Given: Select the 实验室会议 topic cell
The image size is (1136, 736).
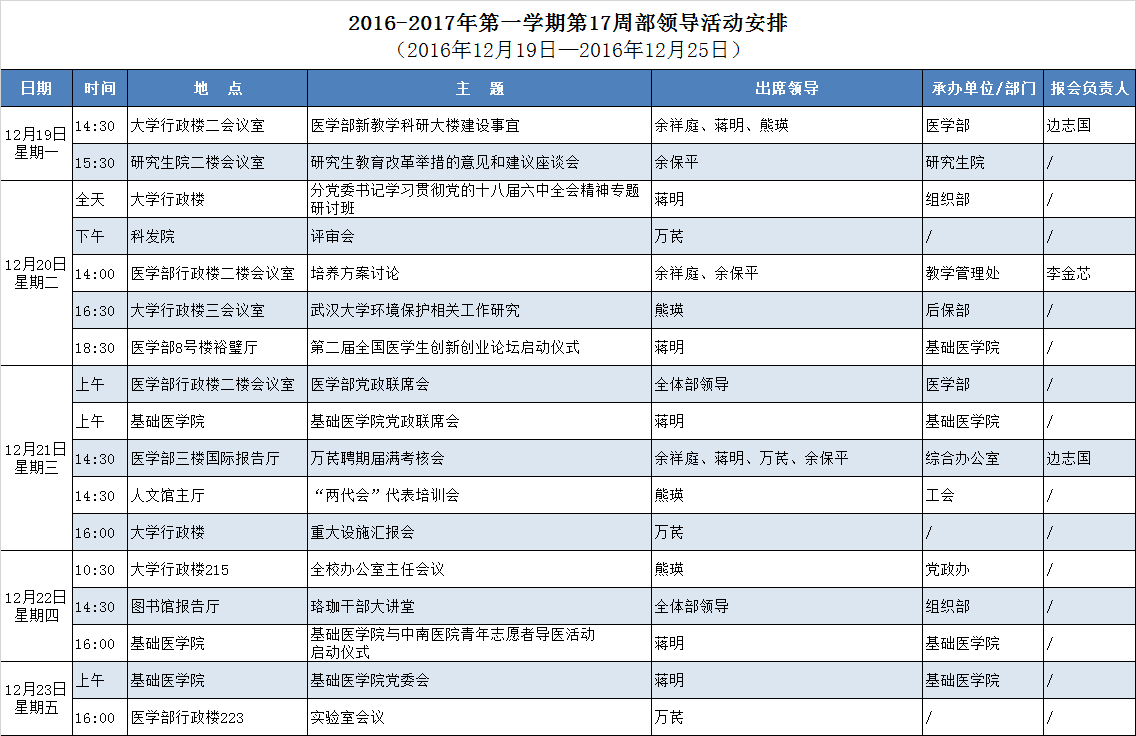Looking at the screenshot, I should 347,717.
